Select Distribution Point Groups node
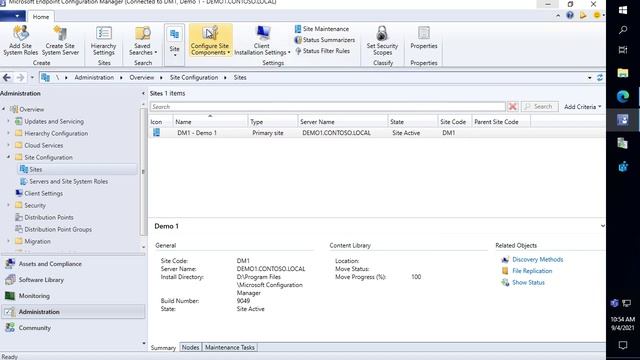 click(58, 229)
